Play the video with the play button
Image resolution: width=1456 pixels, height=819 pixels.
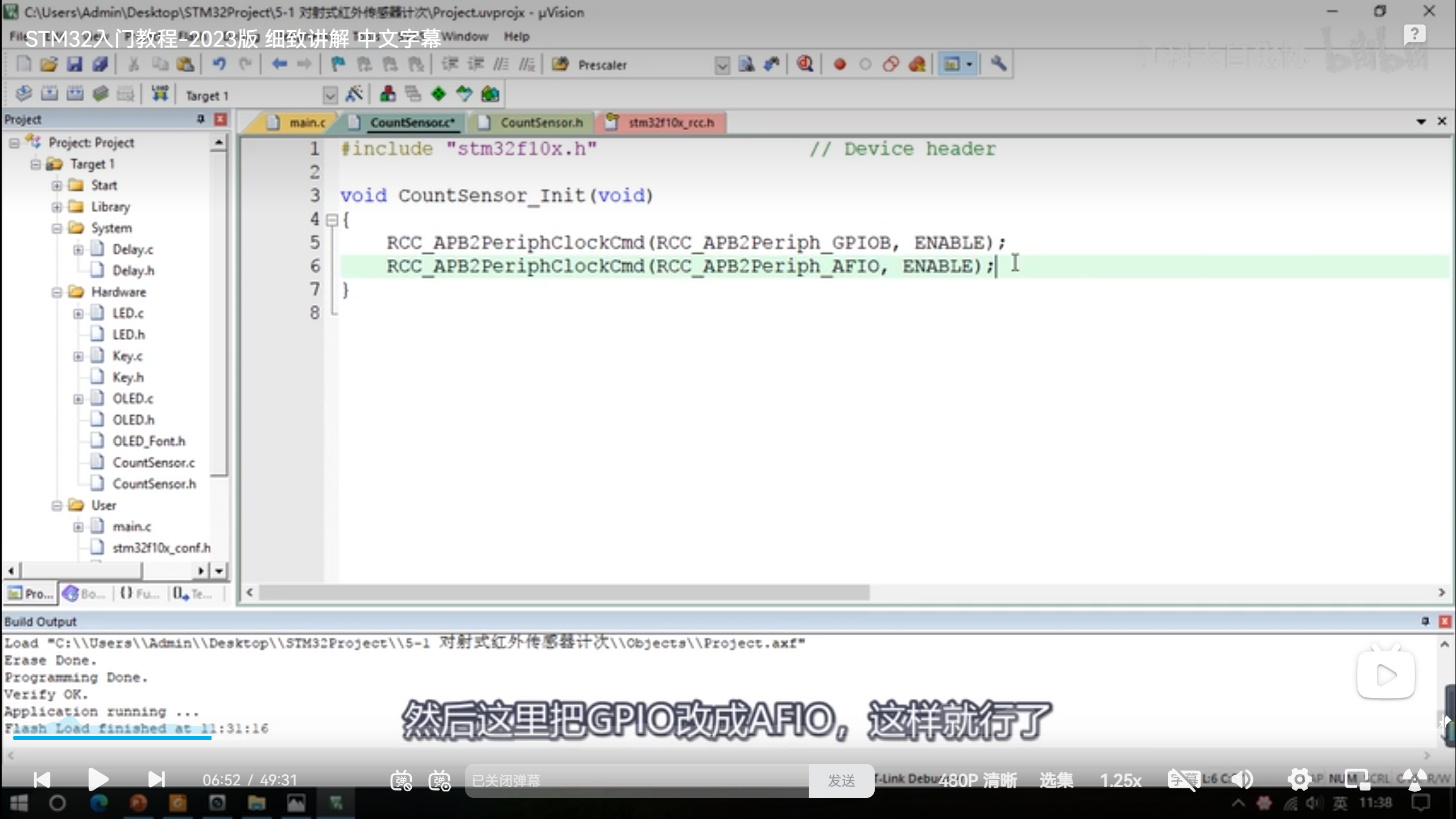[x=98, y=779]
